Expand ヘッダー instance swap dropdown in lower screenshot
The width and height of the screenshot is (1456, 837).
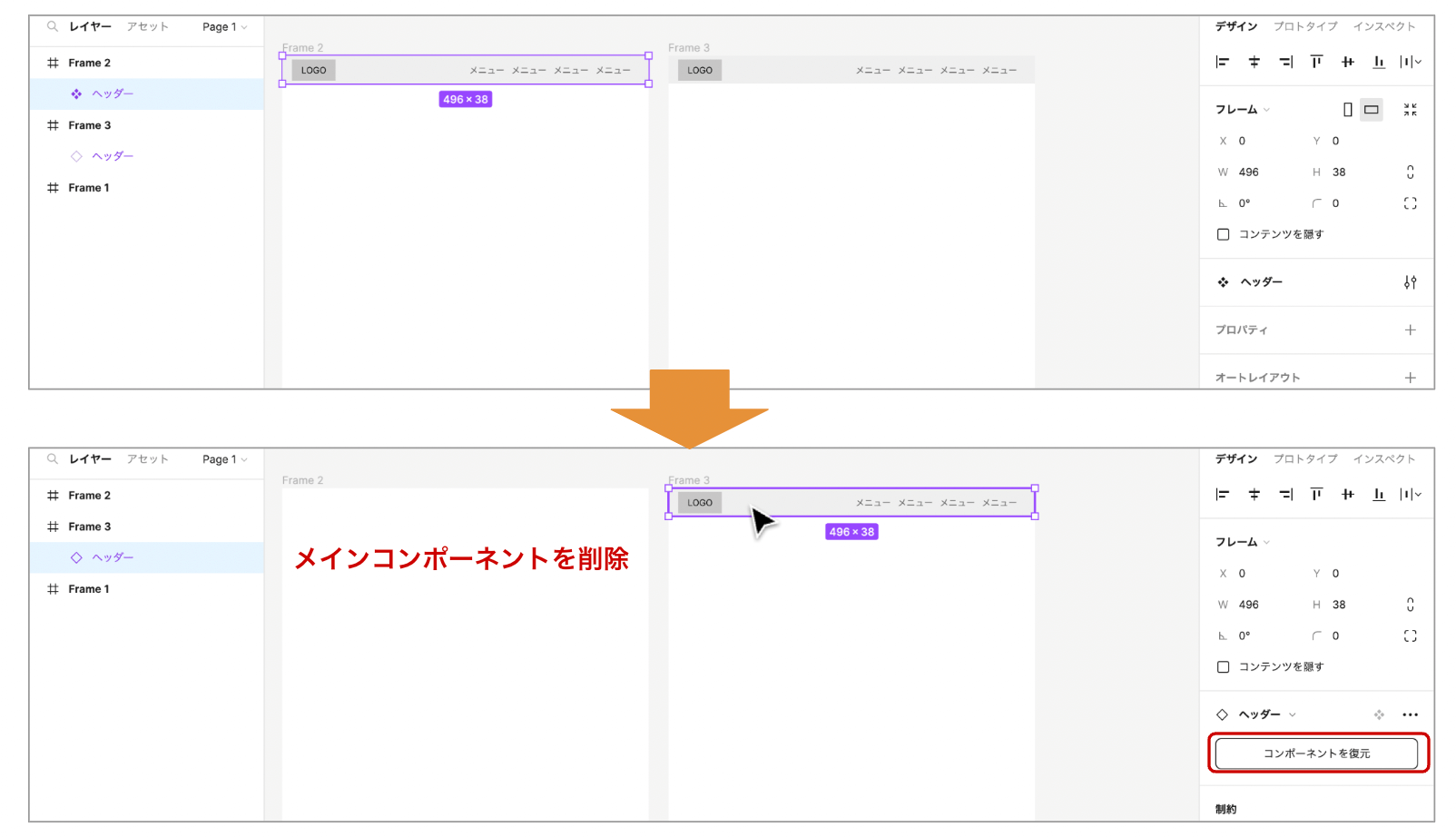tap(1293, 715)
